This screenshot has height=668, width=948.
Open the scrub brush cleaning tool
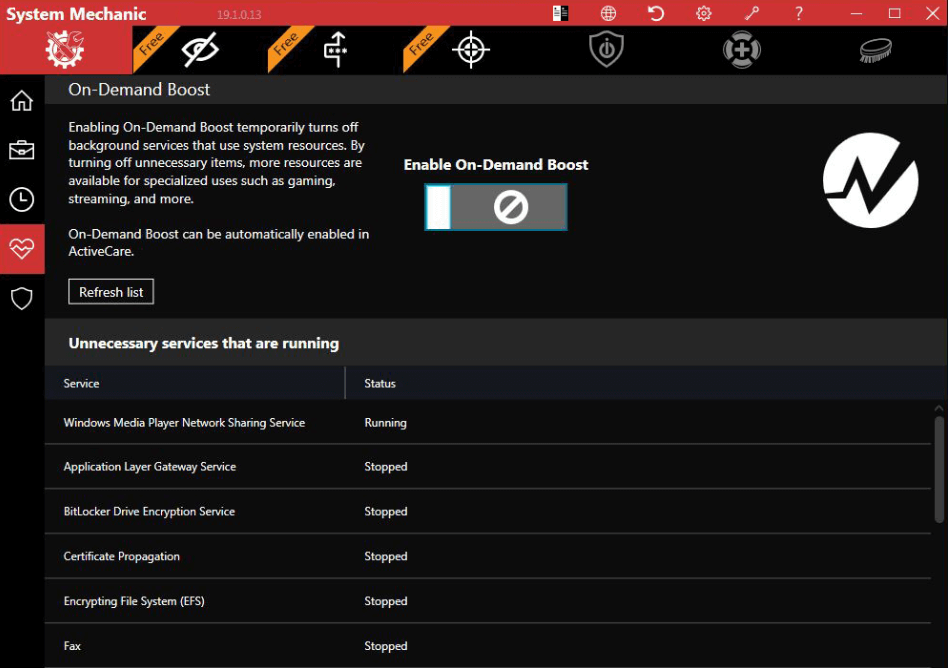pyautogui.click(x=876, y=50)
